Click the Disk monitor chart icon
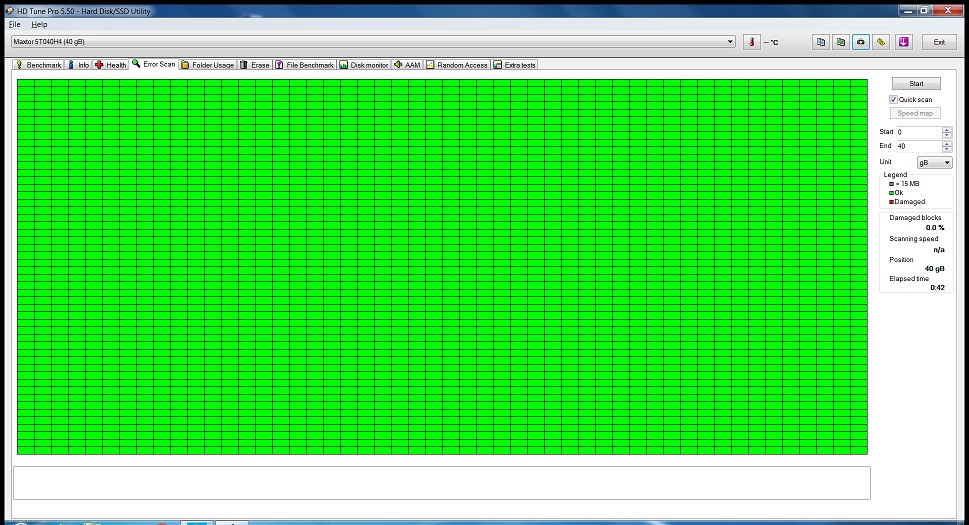 (344, 65)
